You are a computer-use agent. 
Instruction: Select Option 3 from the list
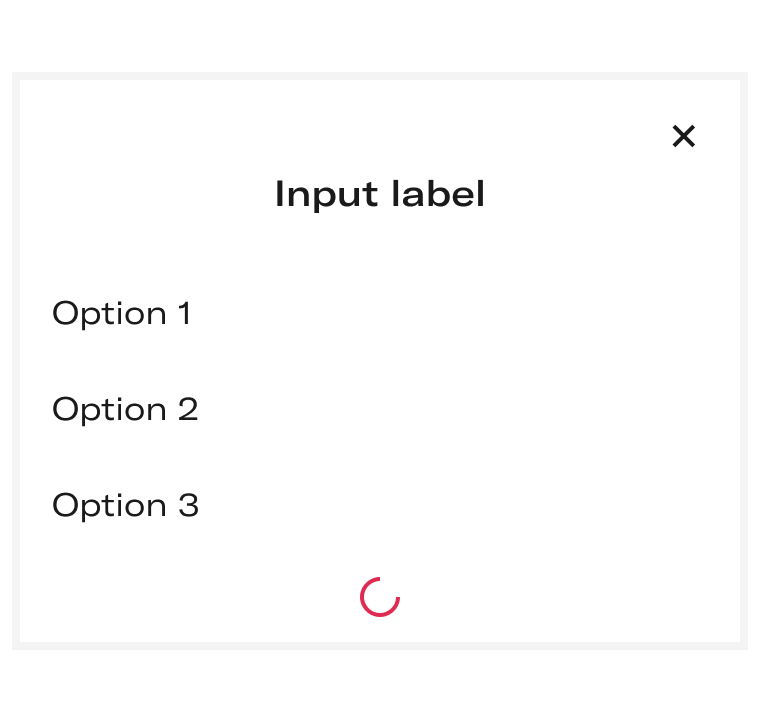point(380,505)
